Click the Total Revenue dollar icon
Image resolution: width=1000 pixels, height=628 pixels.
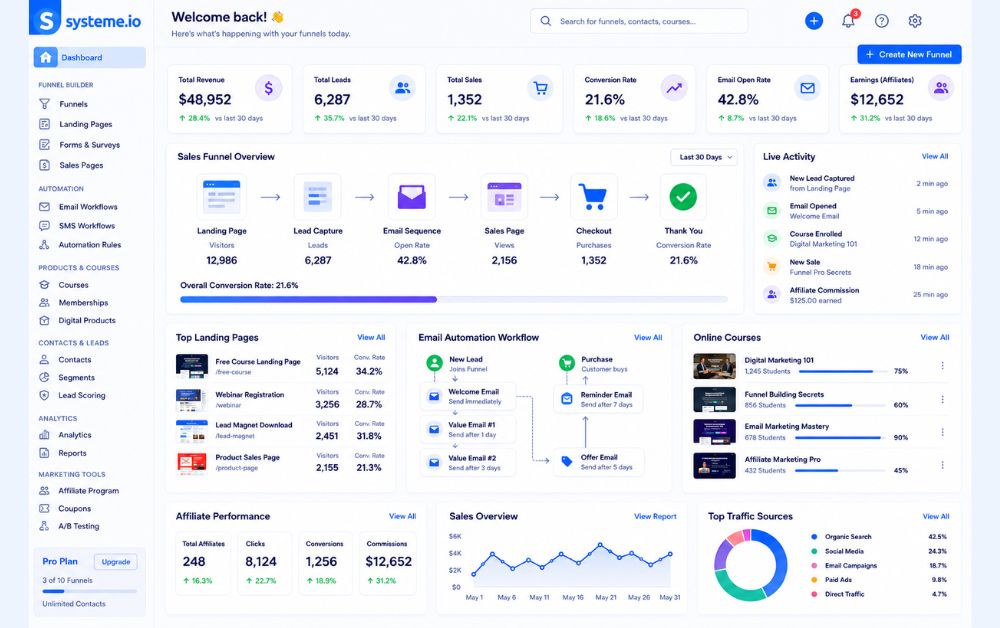click(268, 88)
